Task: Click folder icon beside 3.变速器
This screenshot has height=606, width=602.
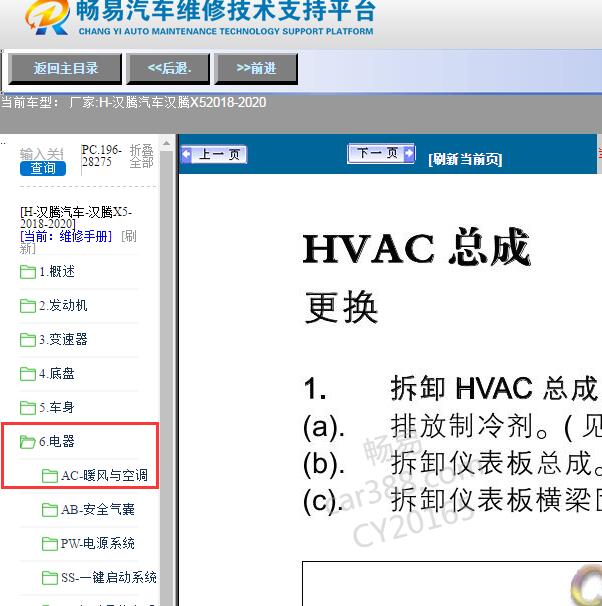Action: [x=28, y=340]
